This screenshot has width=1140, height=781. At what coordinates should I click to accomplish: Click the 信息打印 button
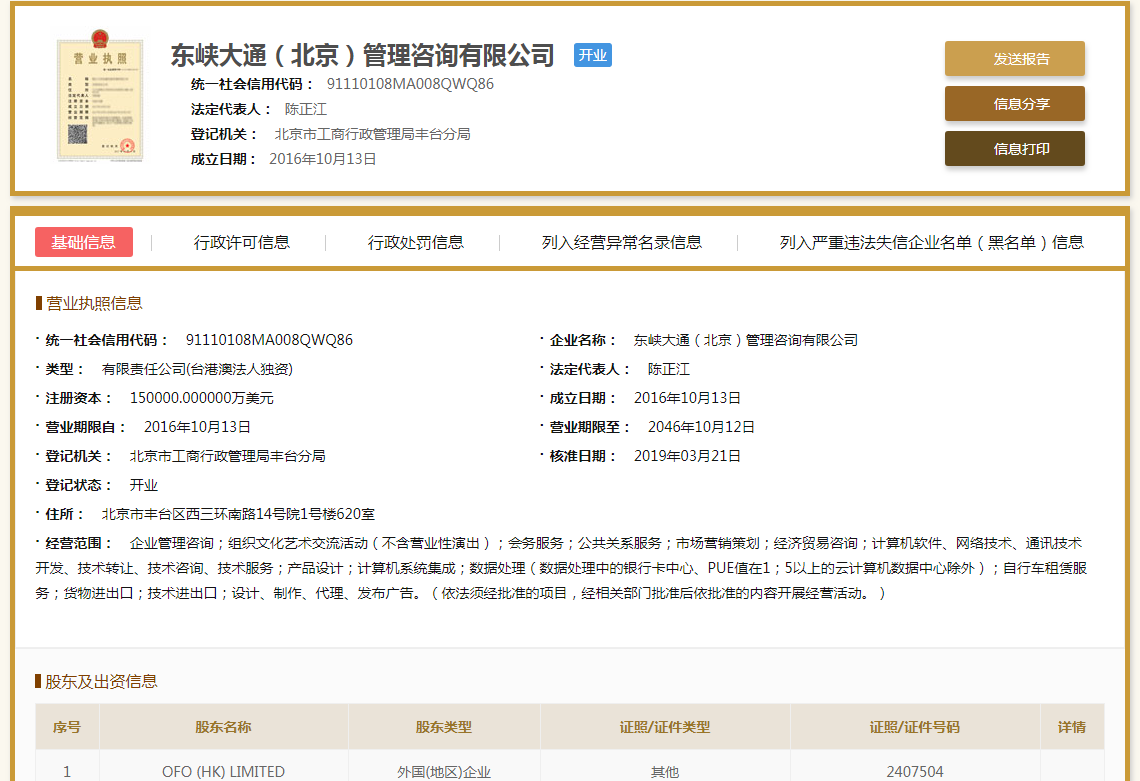click(x=1014, y=149)
